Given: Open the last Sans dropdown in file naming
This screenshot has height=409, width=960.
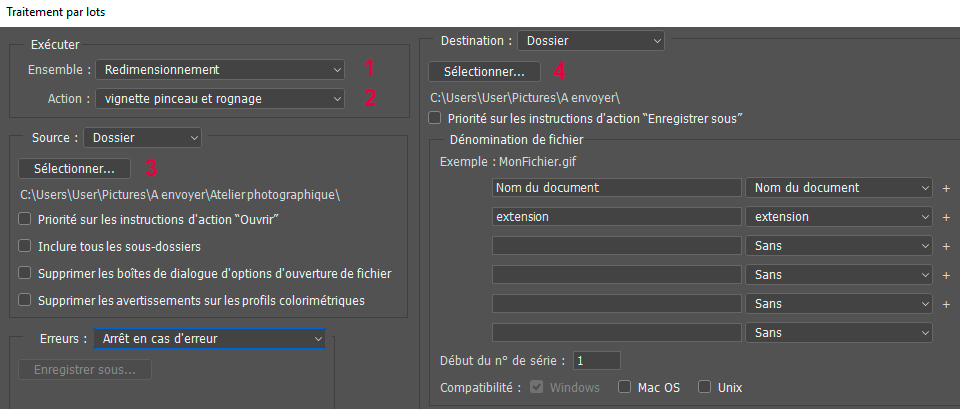Looking at the screenshot, I should click(x=838, y=332).
